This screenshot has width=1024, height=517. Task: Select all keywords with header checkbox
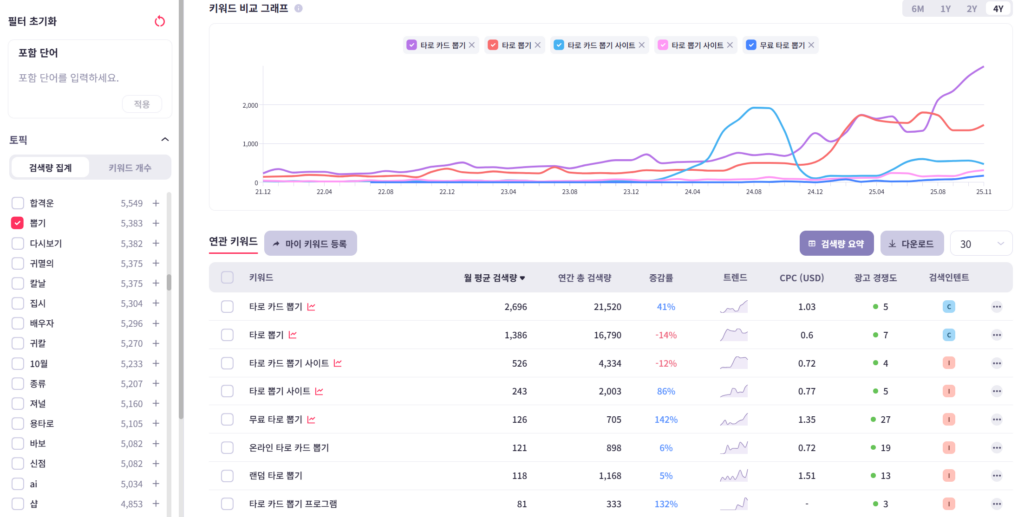(x=227, y=277)
